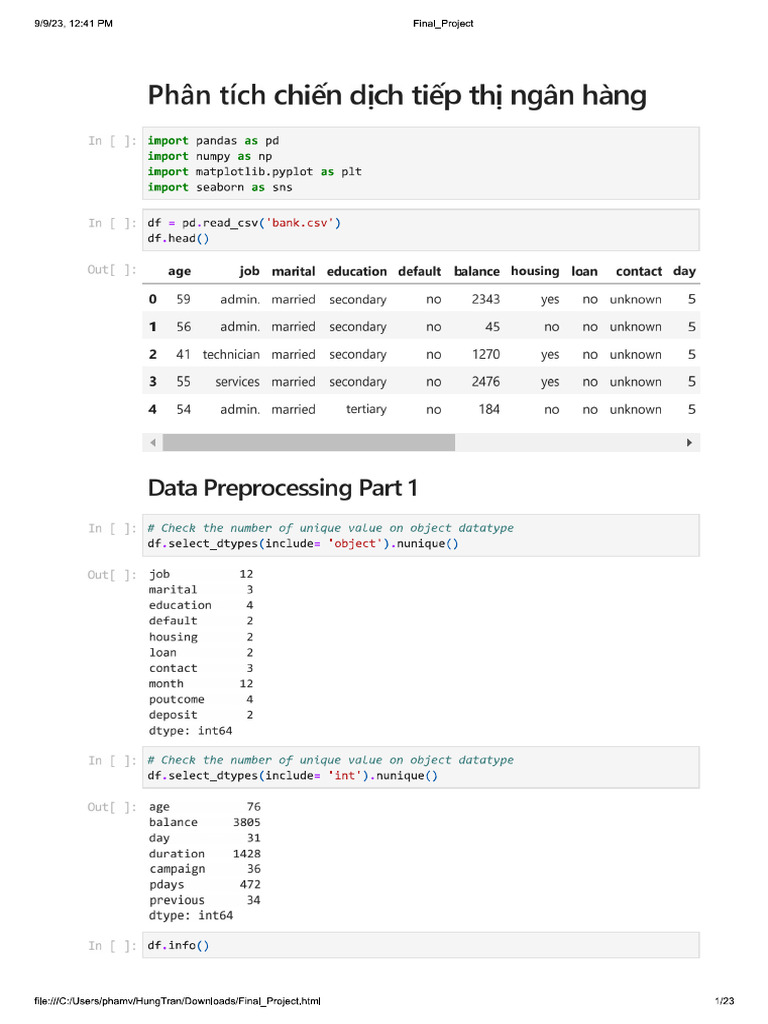Screen dimensions: 768x1024
Task: Click the horizontal scrollbar thumb under the table
Action: point(308,442)
